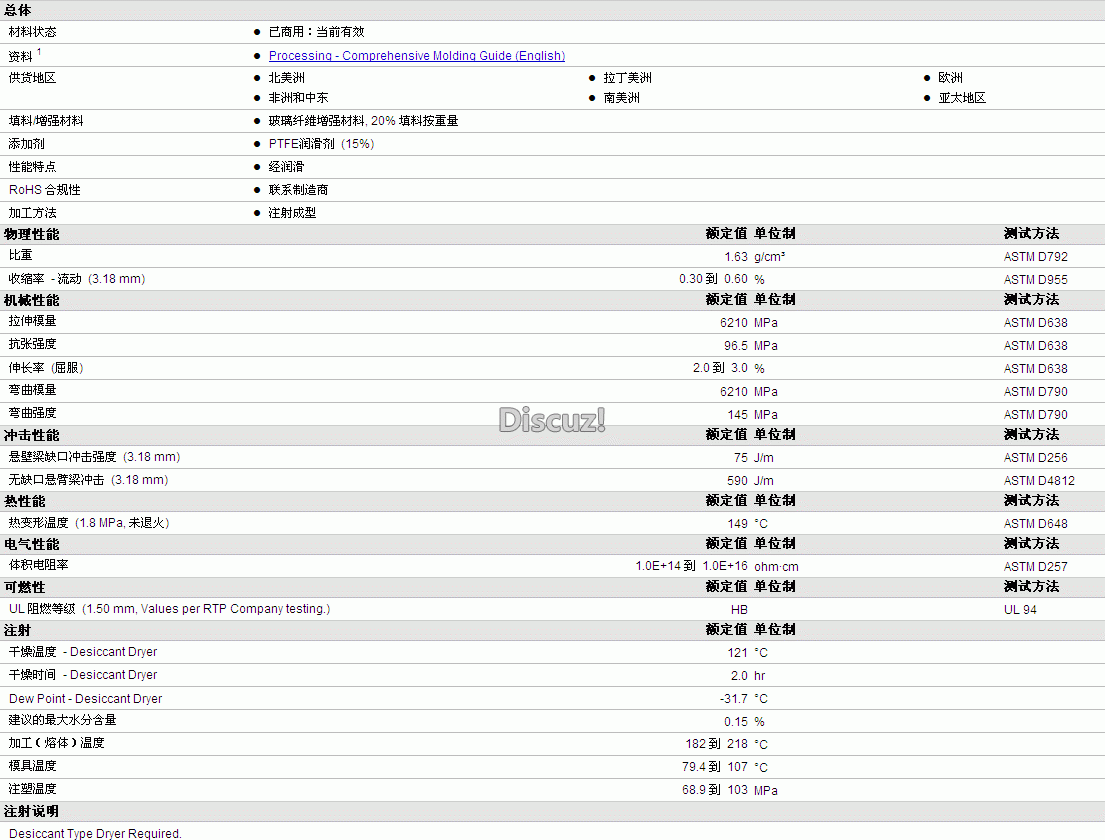Select the 注射成型 processing method entry
The width and height of the screenshot is (1105, 840).
pyautogui.click(x=292, y=213)
